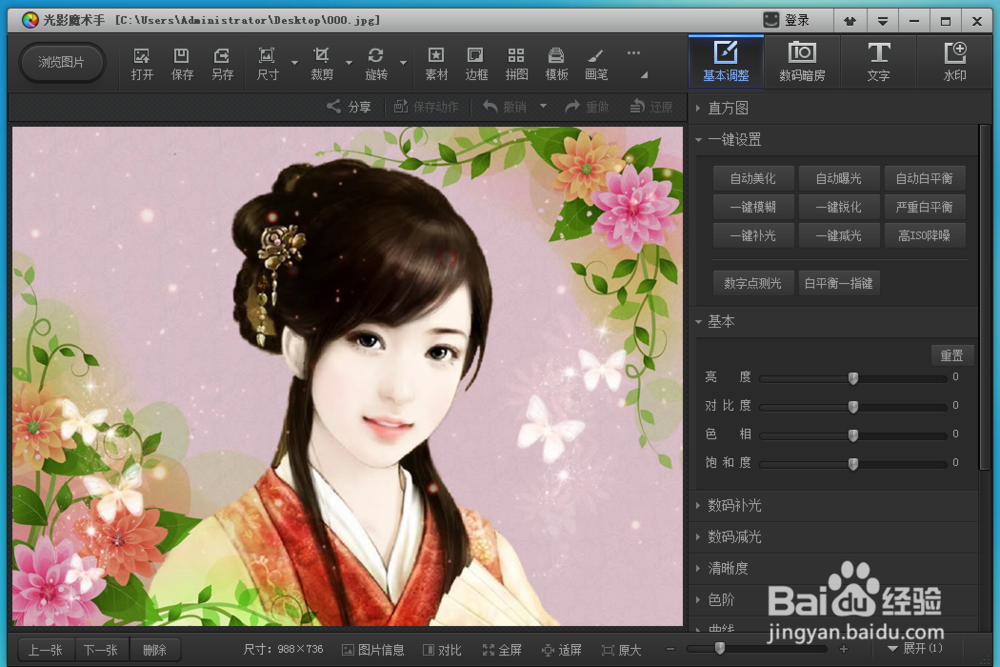
Task: Click the skin (shirt) icon in title bar
Action: [849, 21]
